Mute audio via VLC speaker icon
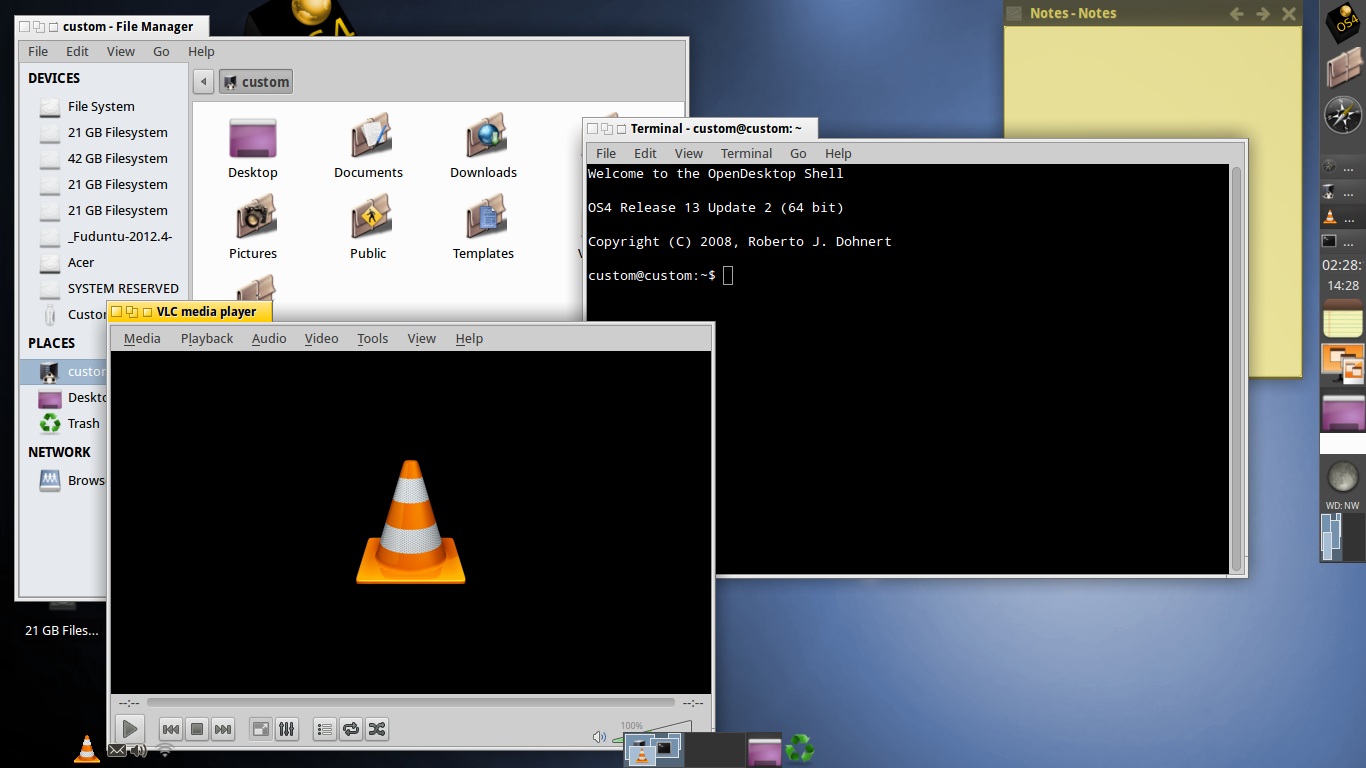Viewport: 1366px width, 768px height. pos(599,737)
